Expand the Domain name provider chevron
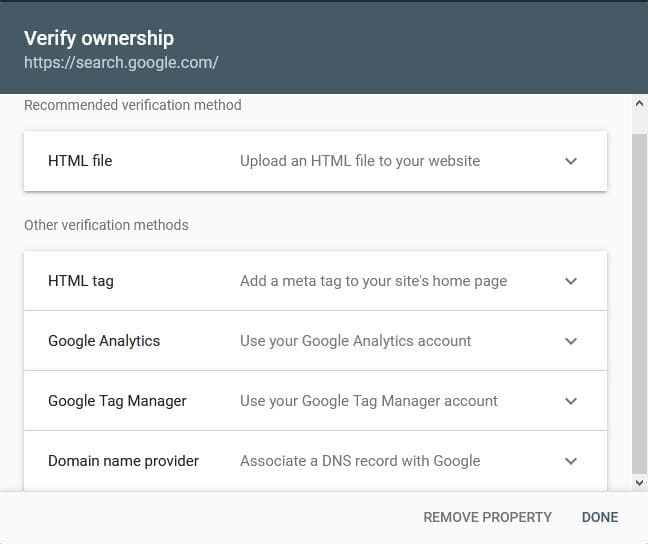 571,461
